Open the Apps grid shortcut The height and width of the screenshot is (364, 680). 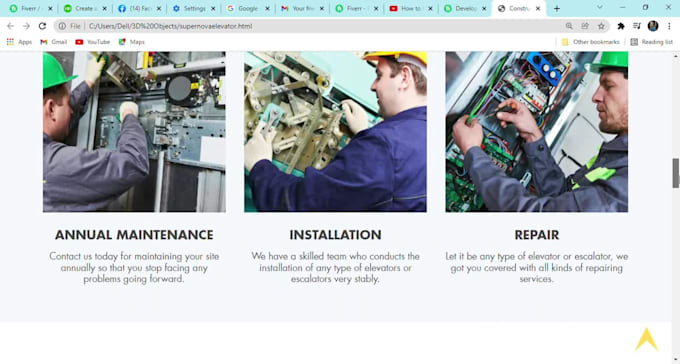click(x=19, y=42)
